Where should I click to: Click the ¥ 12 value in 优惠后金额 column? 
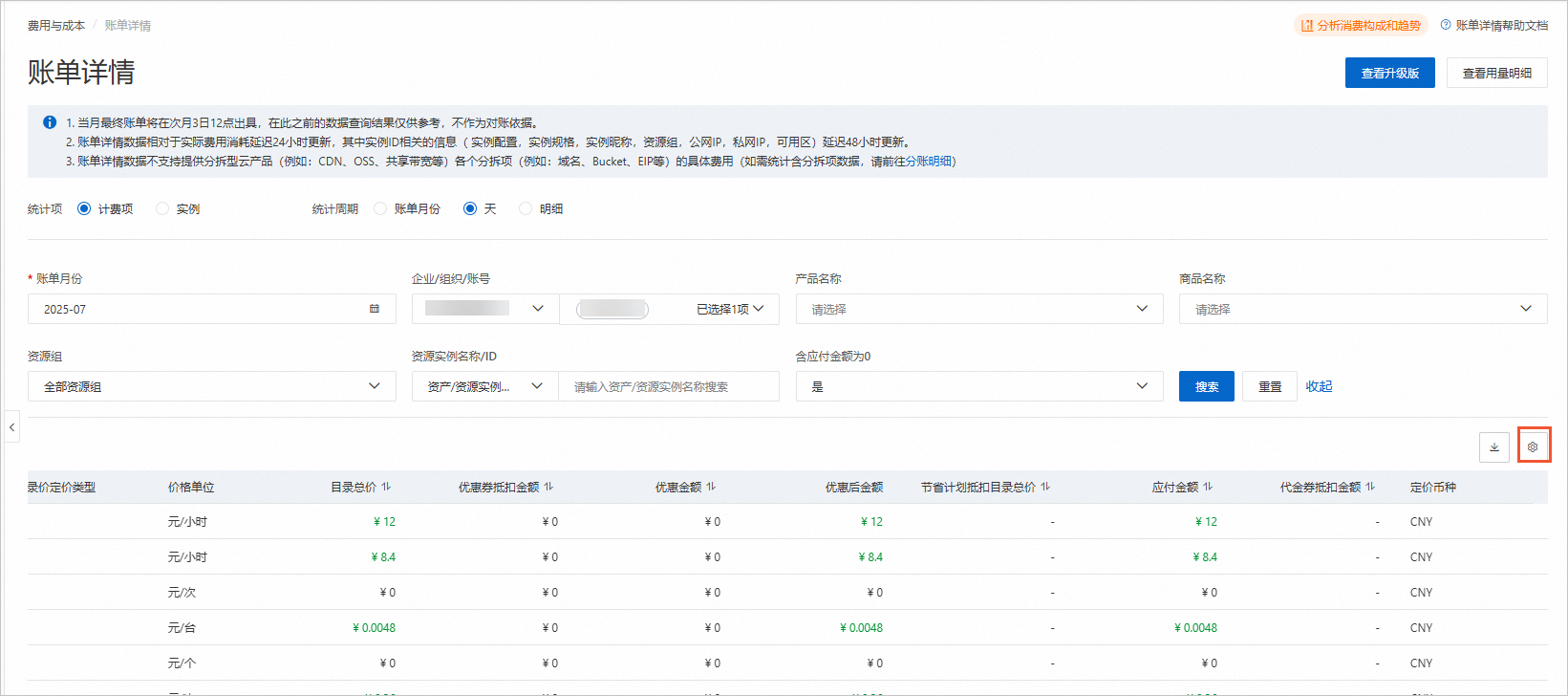point(871,521)
